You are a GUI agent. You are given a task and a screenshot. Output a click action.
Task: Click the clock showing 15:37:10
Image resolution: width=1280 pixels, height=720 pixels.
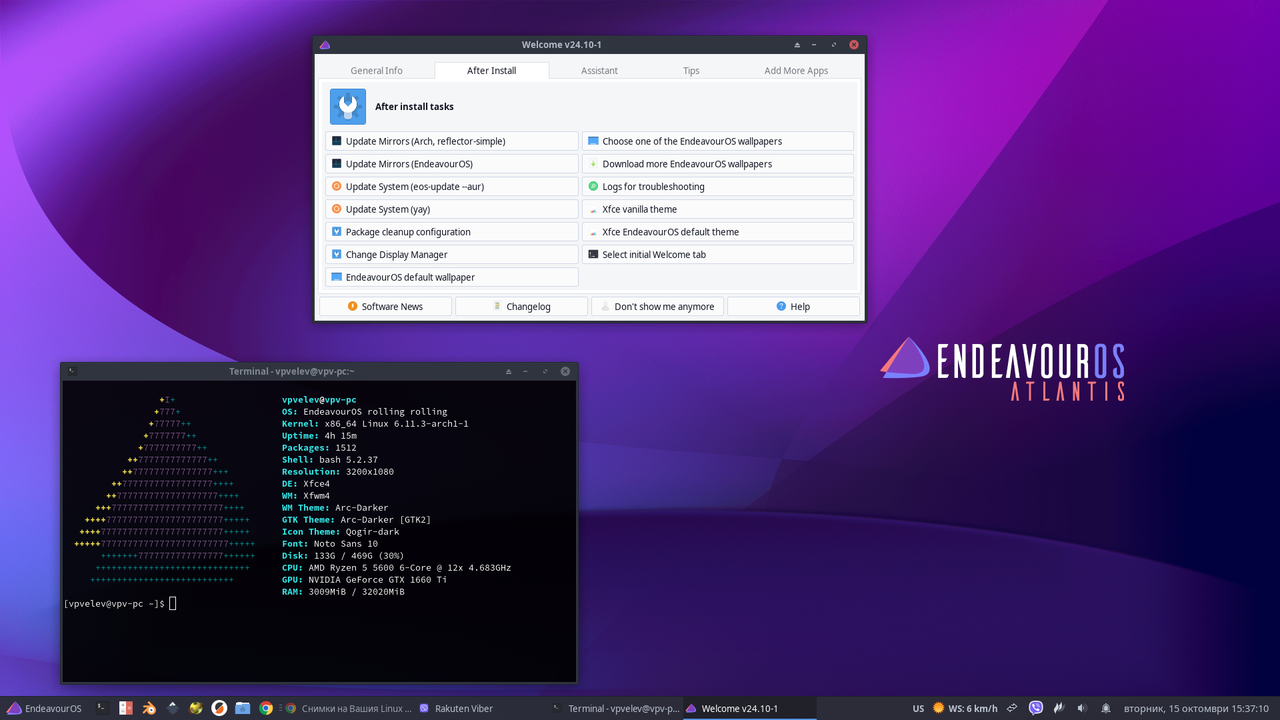coord(1197,708)
